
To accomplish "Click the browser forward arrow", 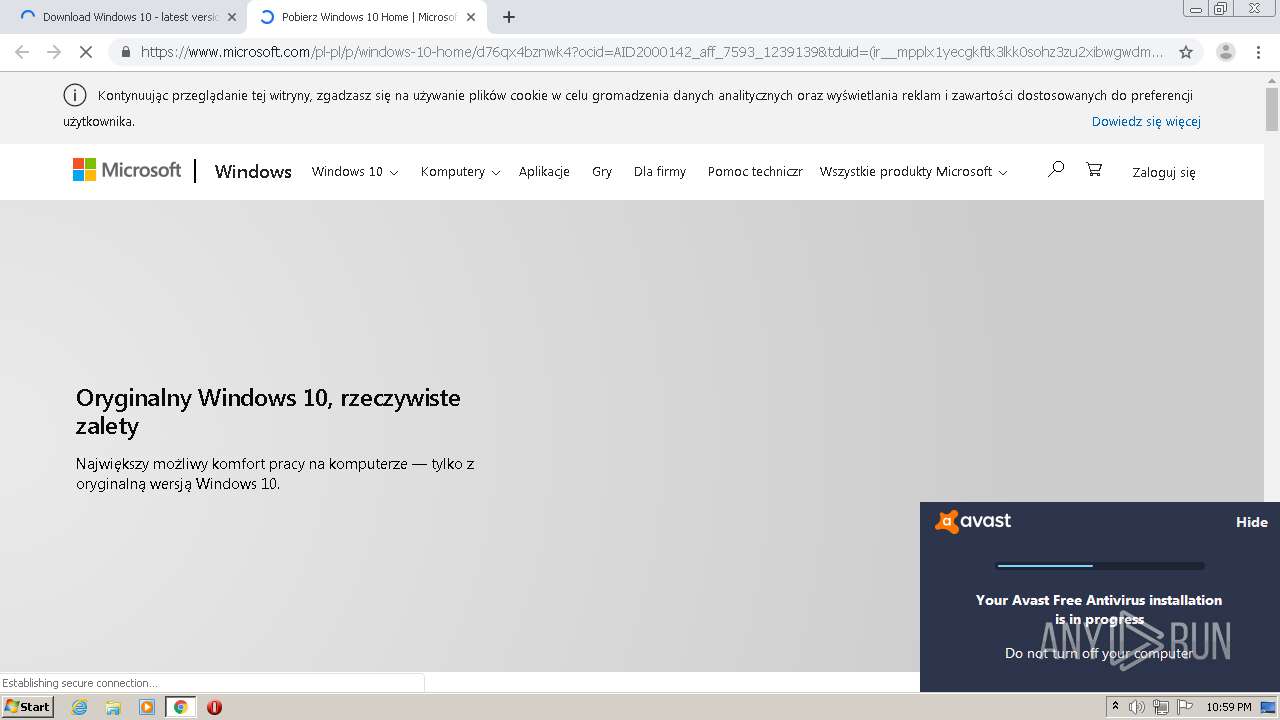I will click(54, 52).
